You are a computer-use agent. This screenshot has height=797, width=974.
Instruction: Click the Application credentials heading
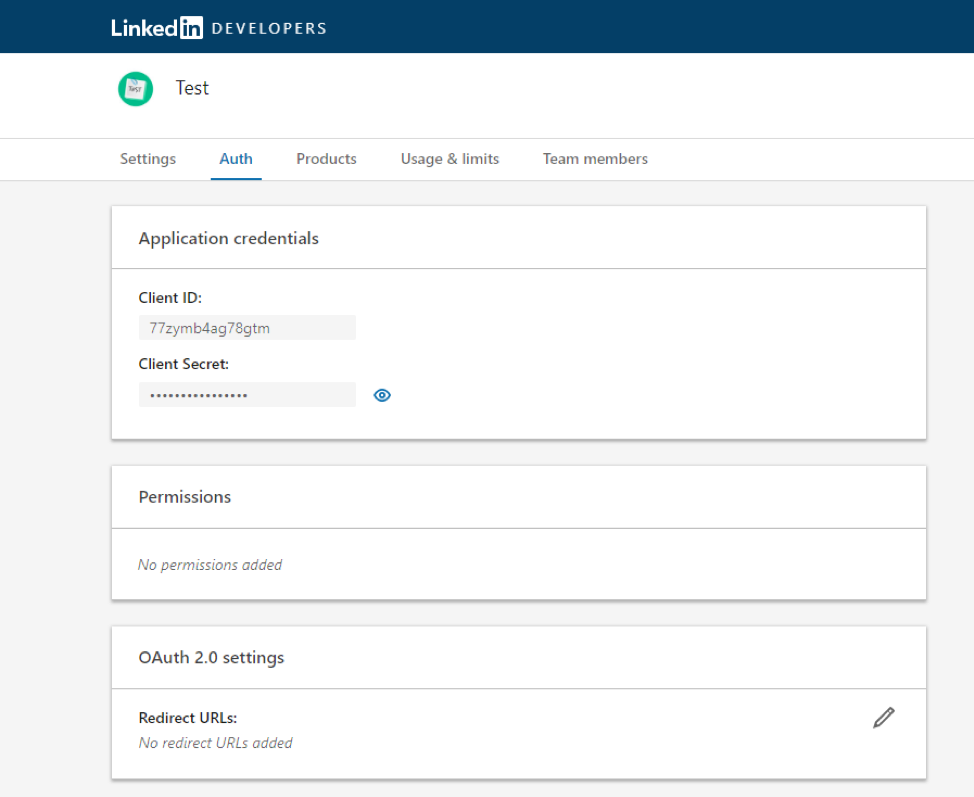click(229, 239)
